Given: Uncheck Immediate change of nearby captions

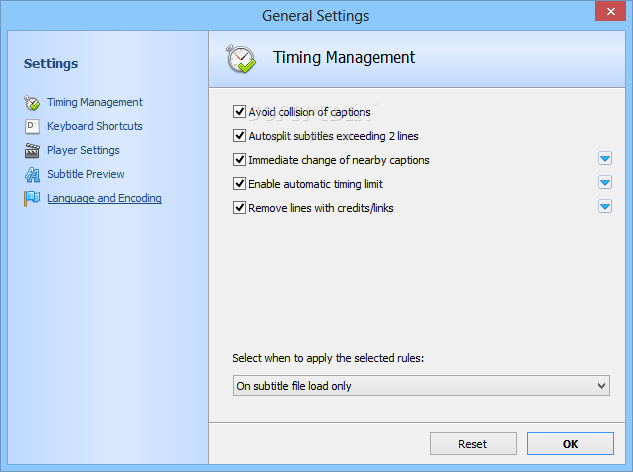Looking at the screenshot, I should 239,159.
